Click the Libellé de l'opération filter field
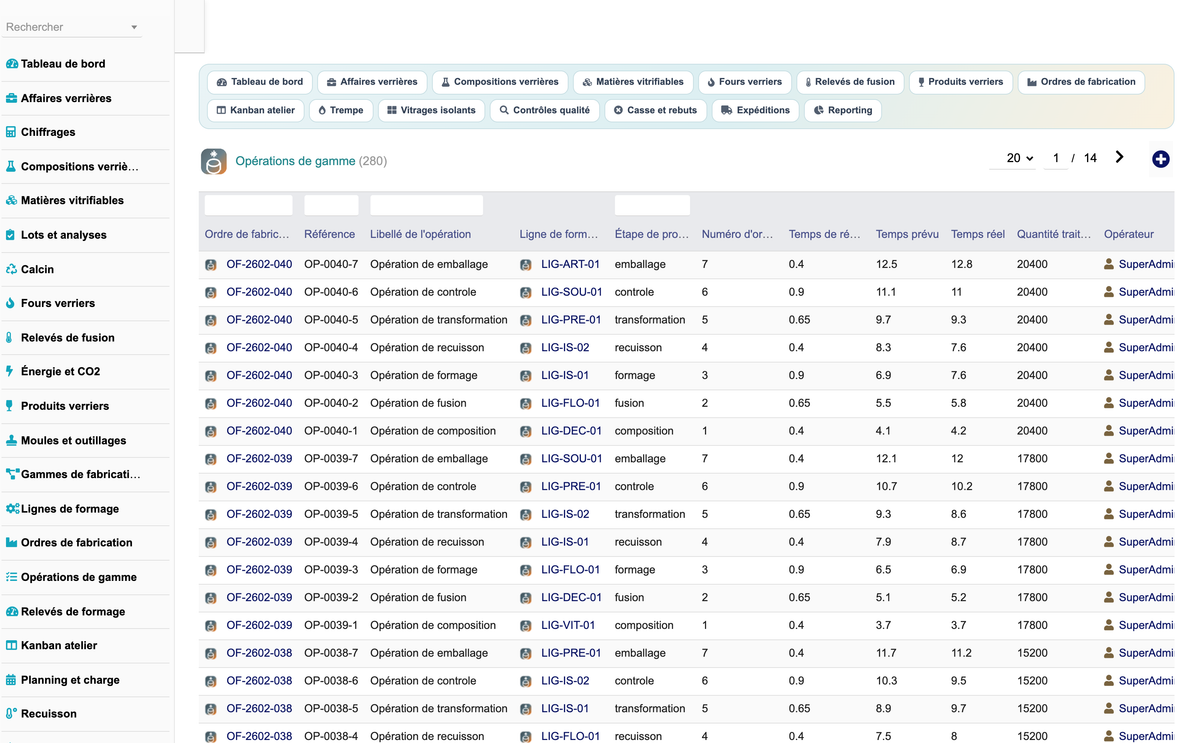This screenshot has width=1200, height=743. 426,205
